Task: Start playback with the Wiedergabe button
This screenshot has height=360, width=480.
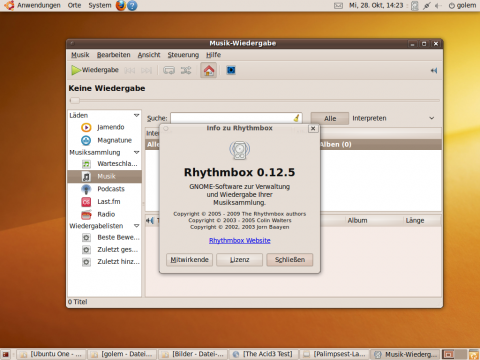Action: point(95,70)
